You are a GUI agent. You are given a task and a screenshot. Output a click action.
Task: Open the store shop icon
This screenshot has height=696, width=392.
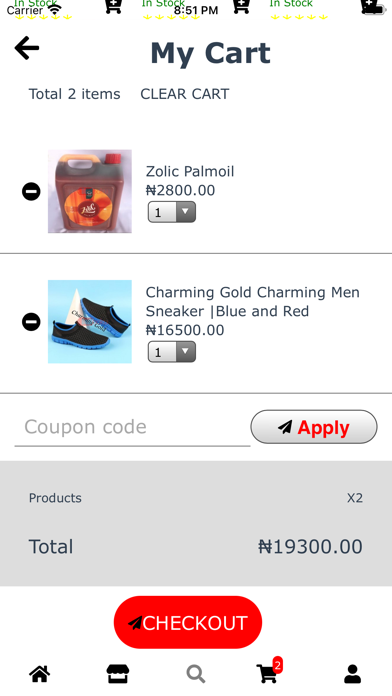(x=118, y=674)
